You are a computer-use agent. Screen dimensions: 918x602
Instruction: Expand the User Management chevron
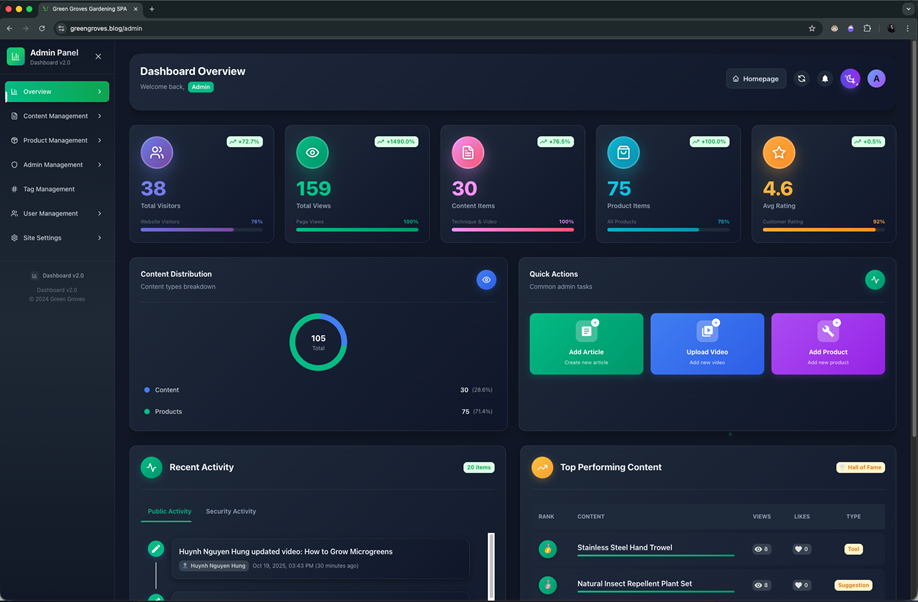(100, 213)
